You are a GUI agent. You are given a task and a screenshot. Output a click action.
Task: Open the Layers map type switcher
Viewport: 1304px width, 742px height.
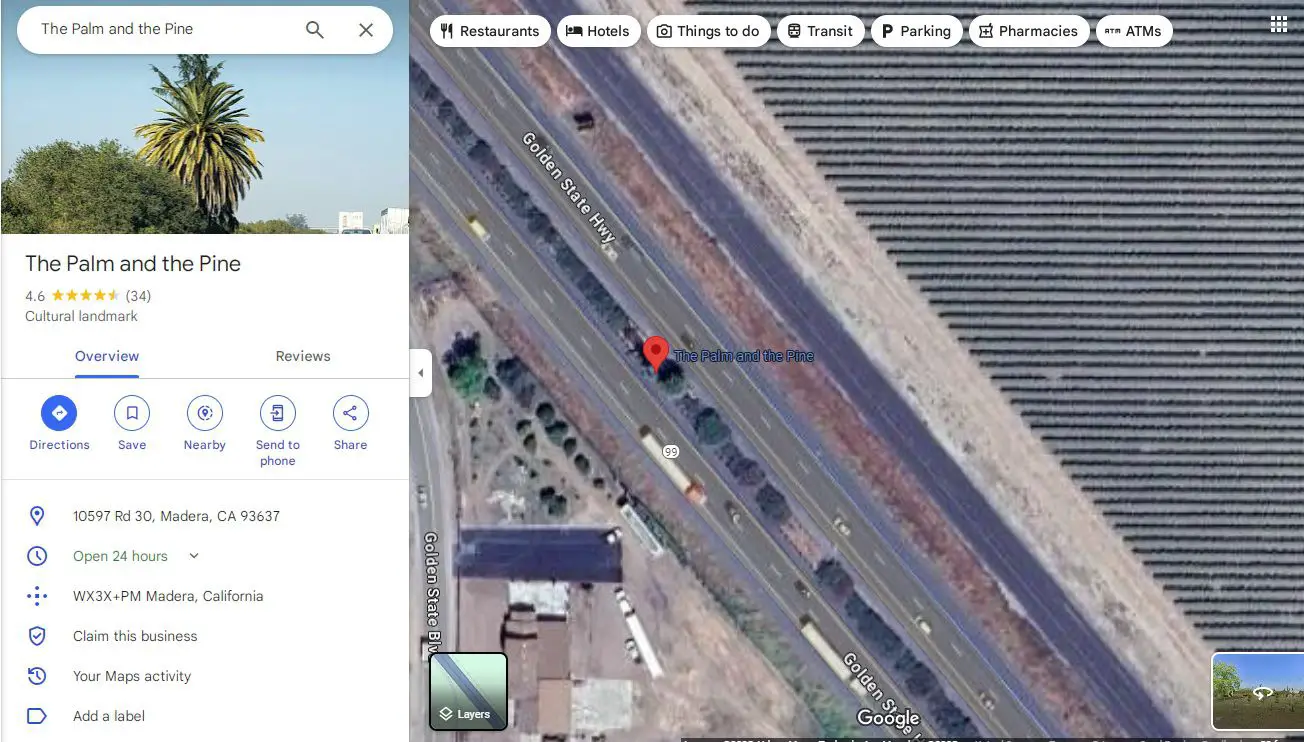pos(468,691)
